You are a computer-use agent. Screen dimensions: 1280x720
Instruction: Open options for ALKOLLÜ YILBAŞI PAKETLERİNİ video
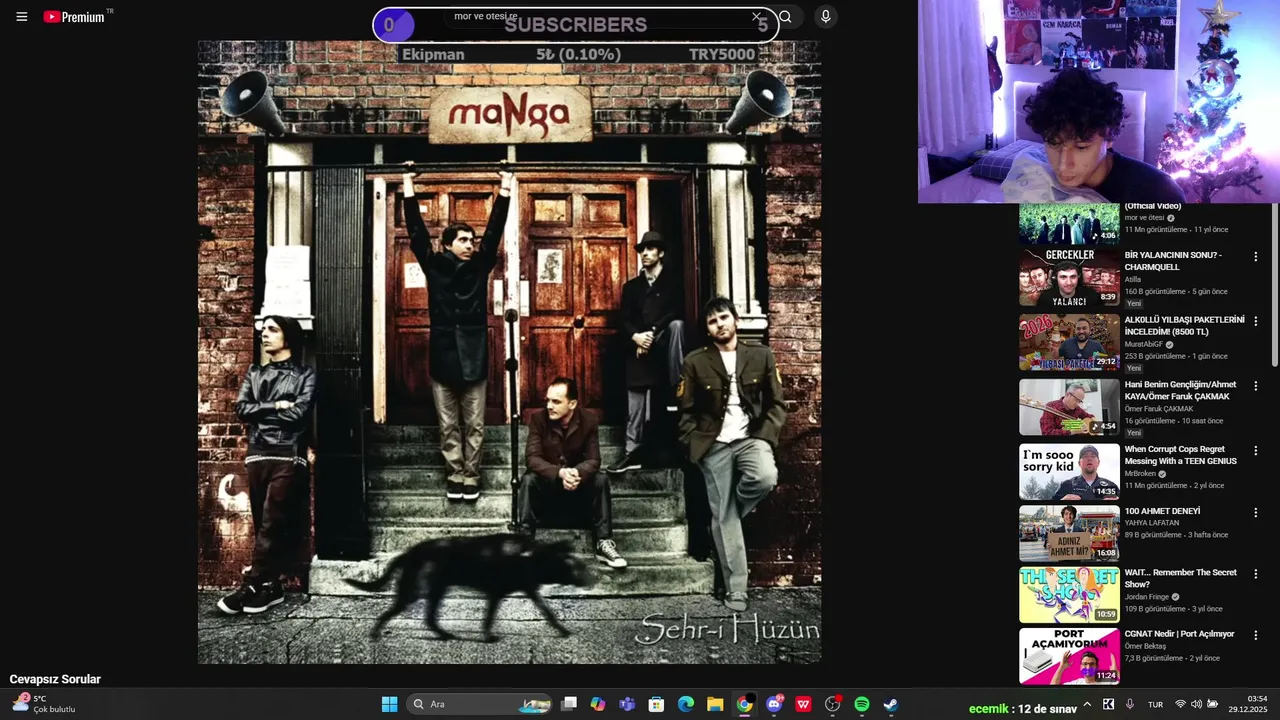click(x=1256, y=322)
